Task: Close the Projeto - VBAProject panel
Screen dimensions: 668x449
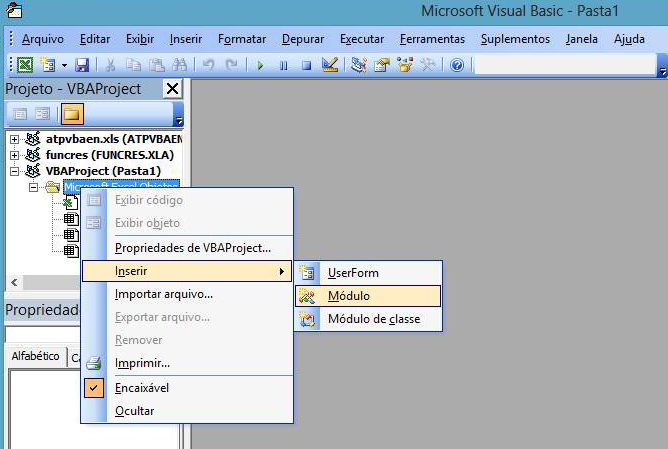Action: coord(172,88)
